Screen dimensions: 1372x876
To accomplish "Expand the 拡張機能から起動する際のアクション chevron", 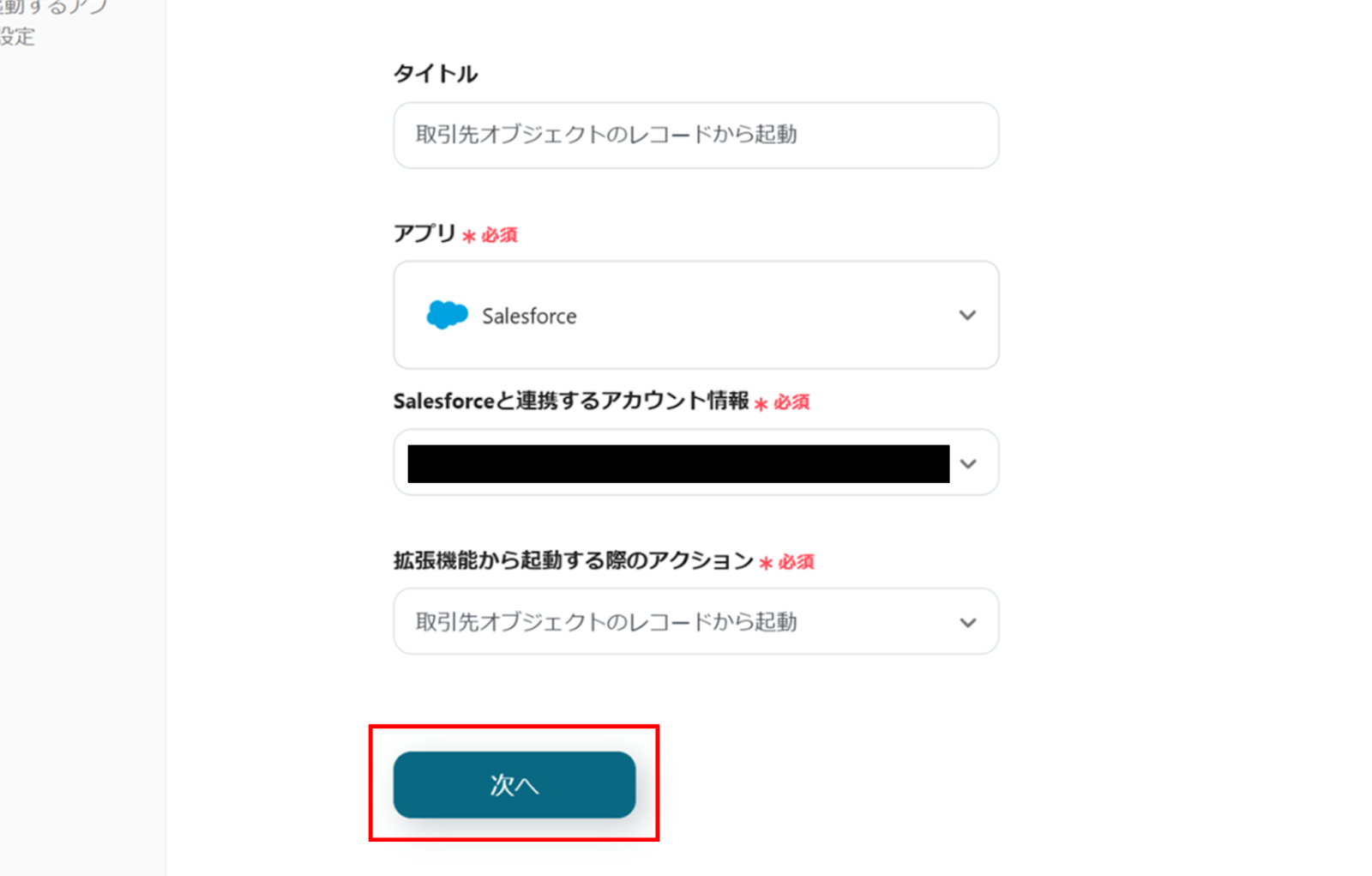I will coord(967,622).
